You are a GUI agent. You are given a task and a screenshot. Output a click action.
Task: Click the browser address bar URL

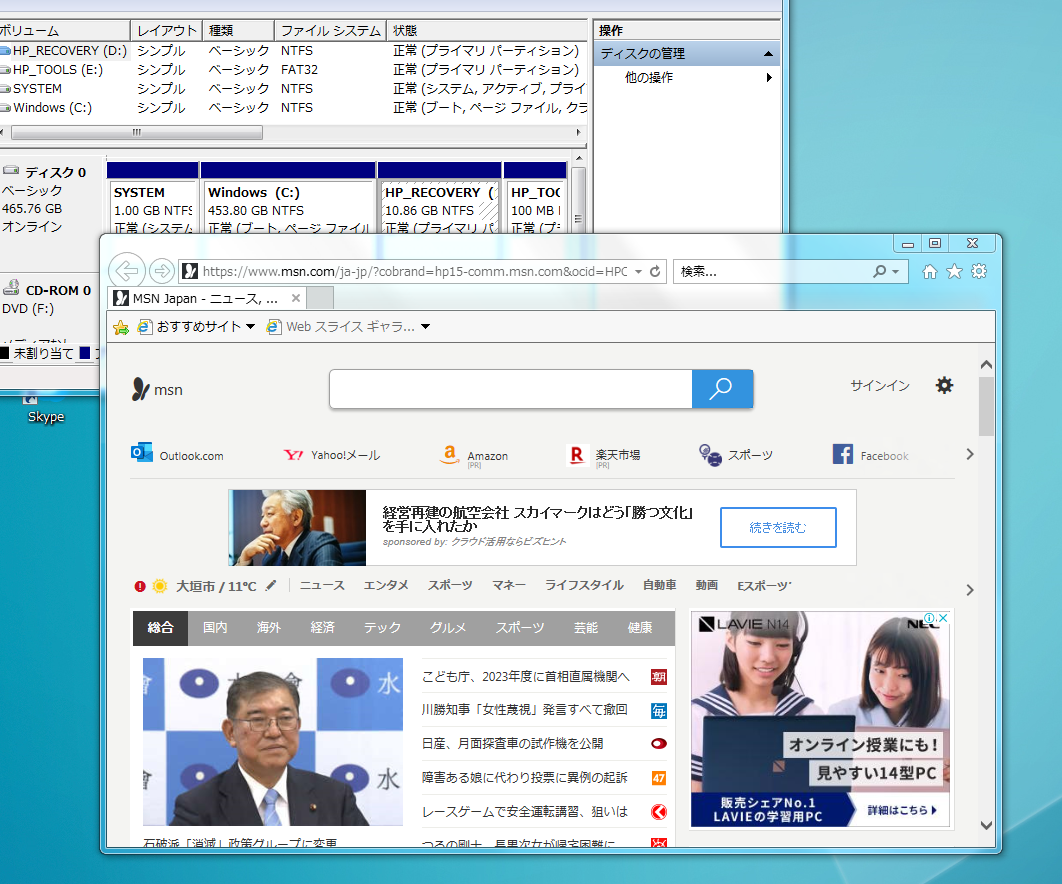coord(415,272)
